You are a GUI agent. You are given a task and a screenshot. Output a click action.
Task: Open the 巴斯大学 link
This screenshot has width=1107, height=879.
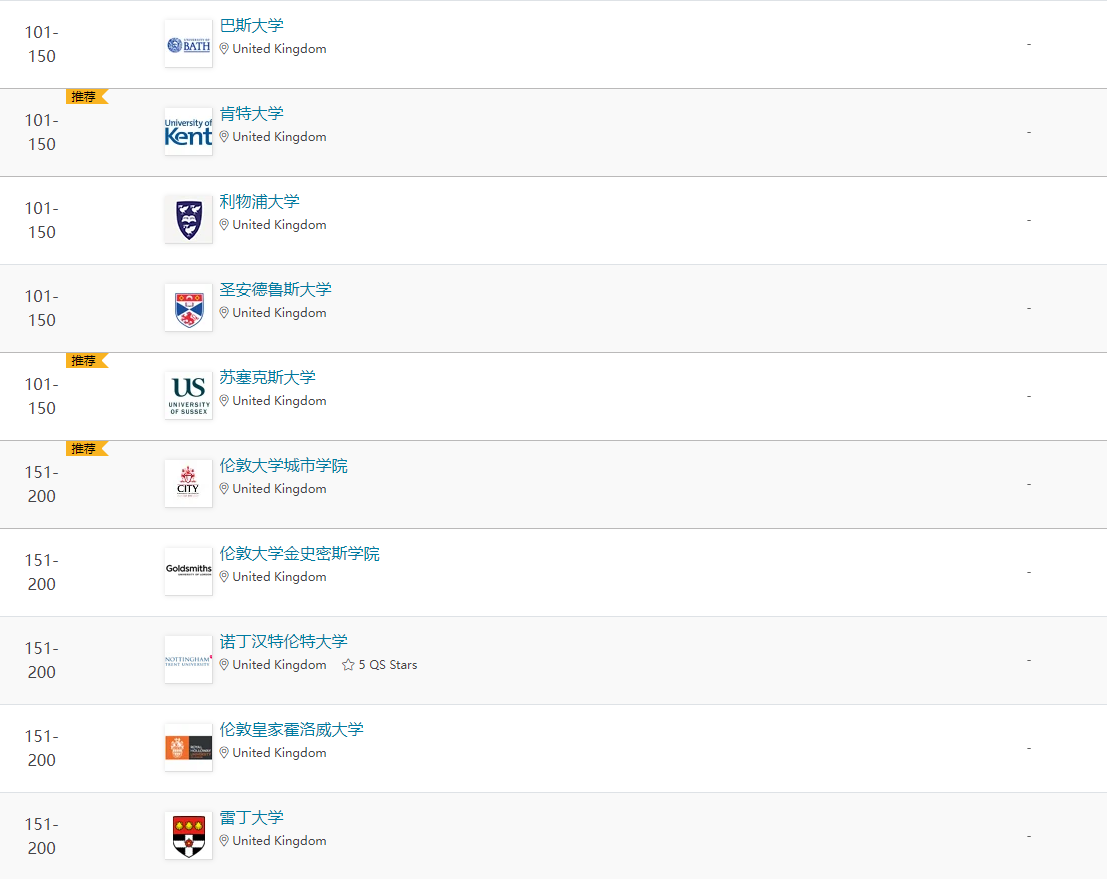pos(251,25)
